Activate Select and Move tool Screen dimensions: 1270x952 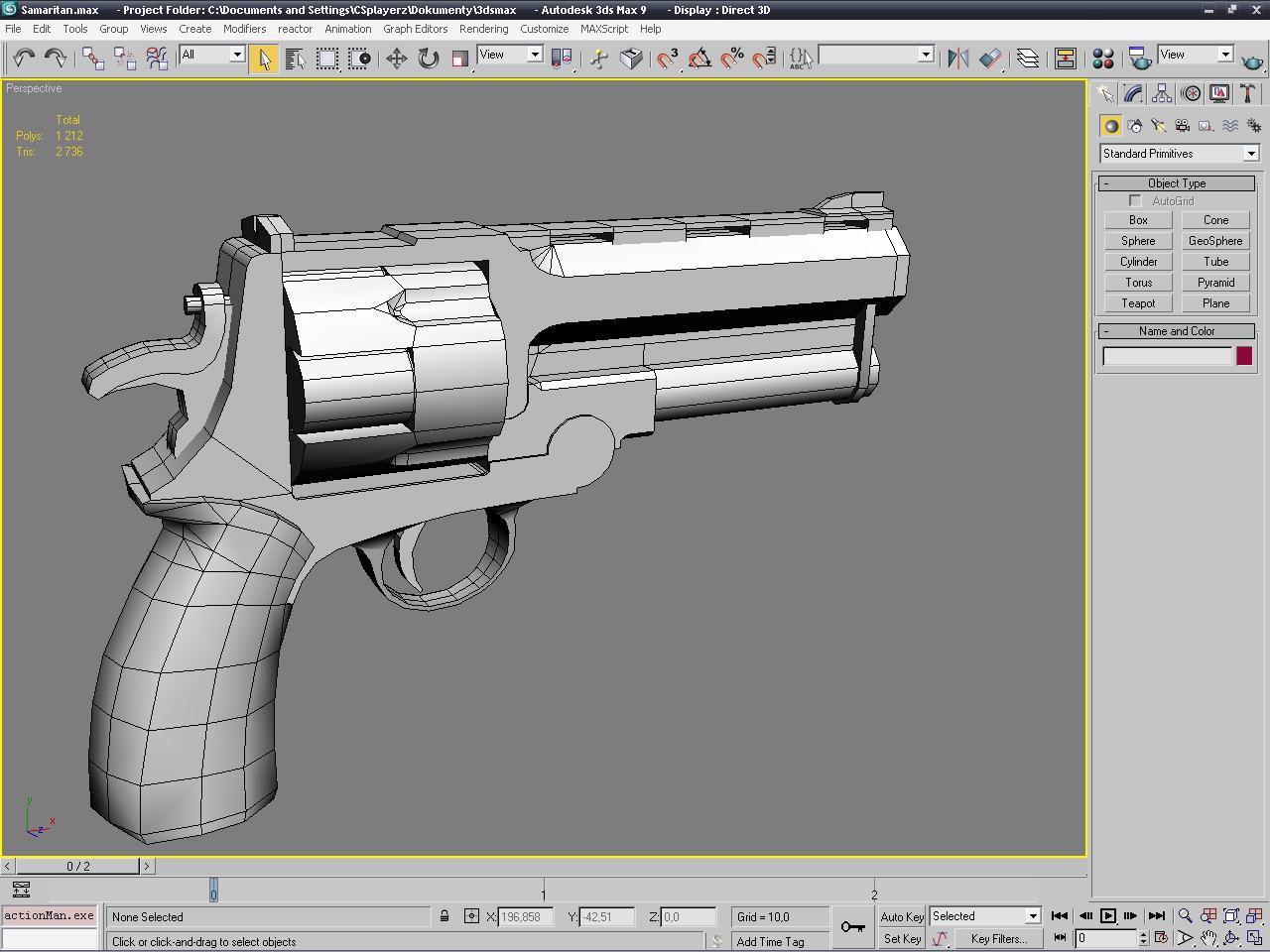point(397,59)
